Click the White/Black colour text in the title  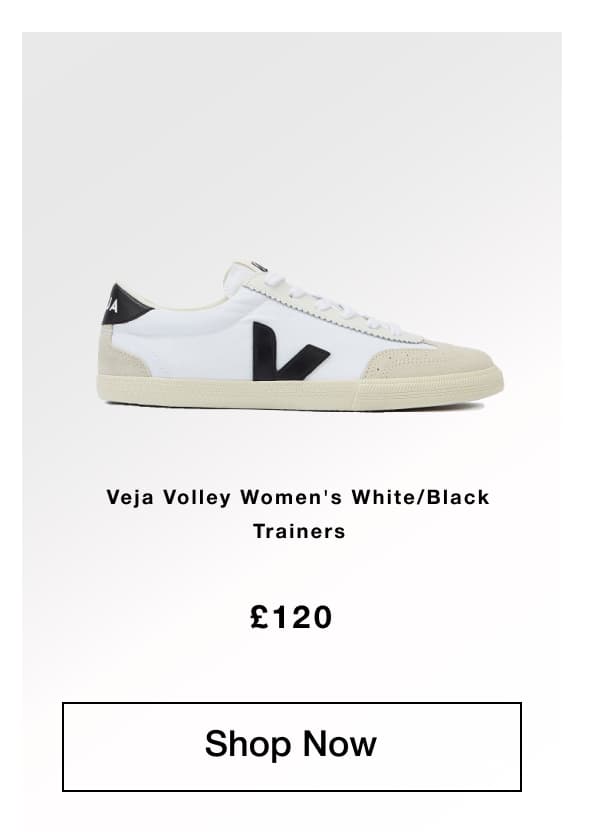(420, 497)
